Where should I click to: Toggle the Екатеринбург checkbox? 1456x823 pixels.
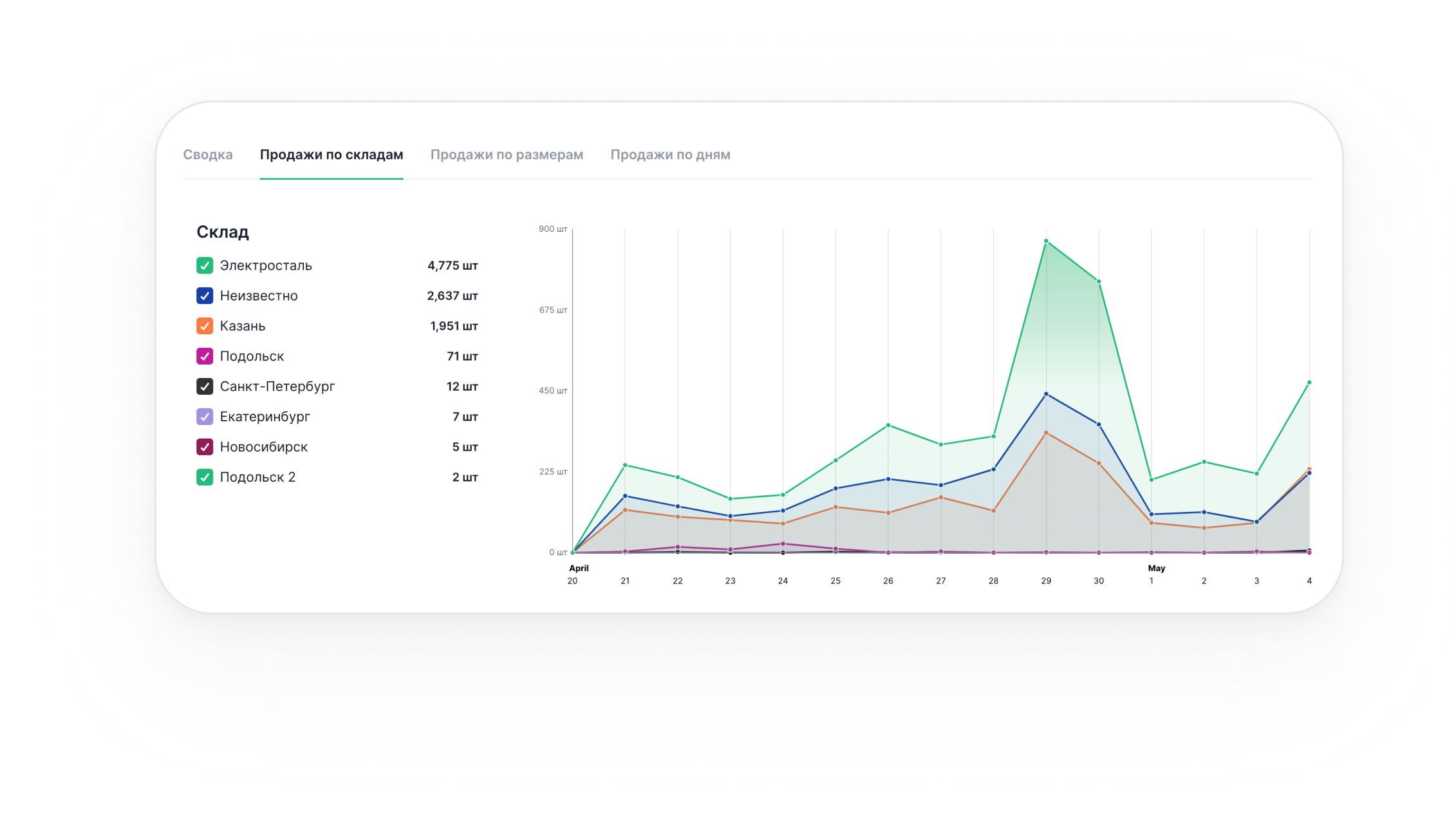(x=205, y=417)
